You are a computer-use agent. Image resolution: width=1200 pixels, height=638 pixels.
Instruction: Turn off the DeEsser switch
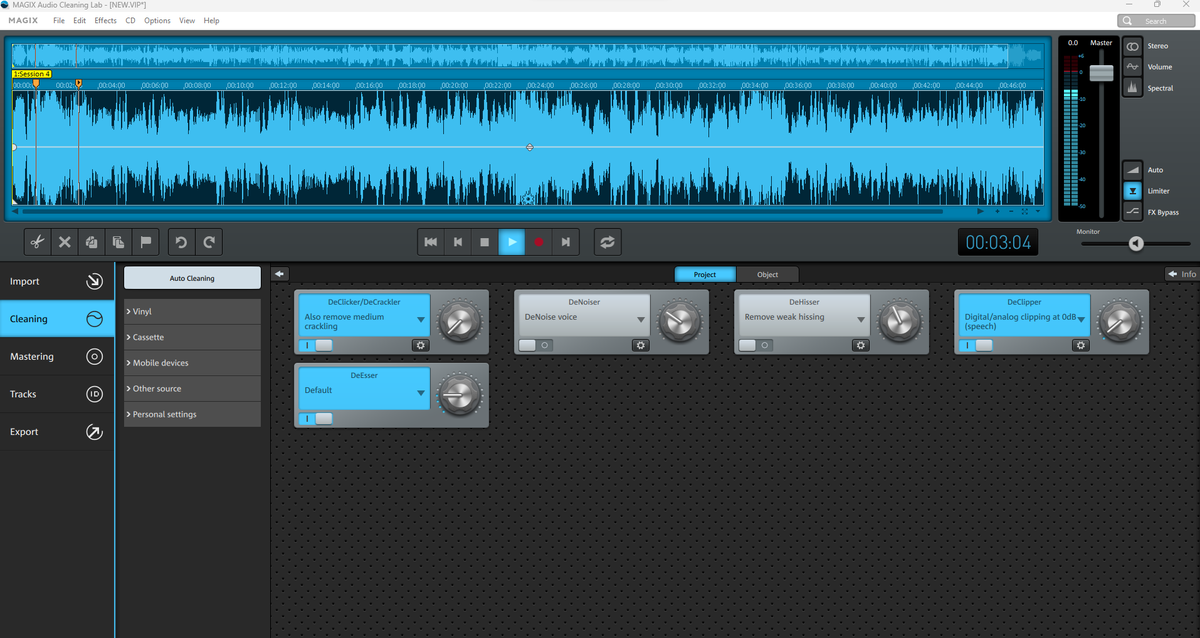317,418
